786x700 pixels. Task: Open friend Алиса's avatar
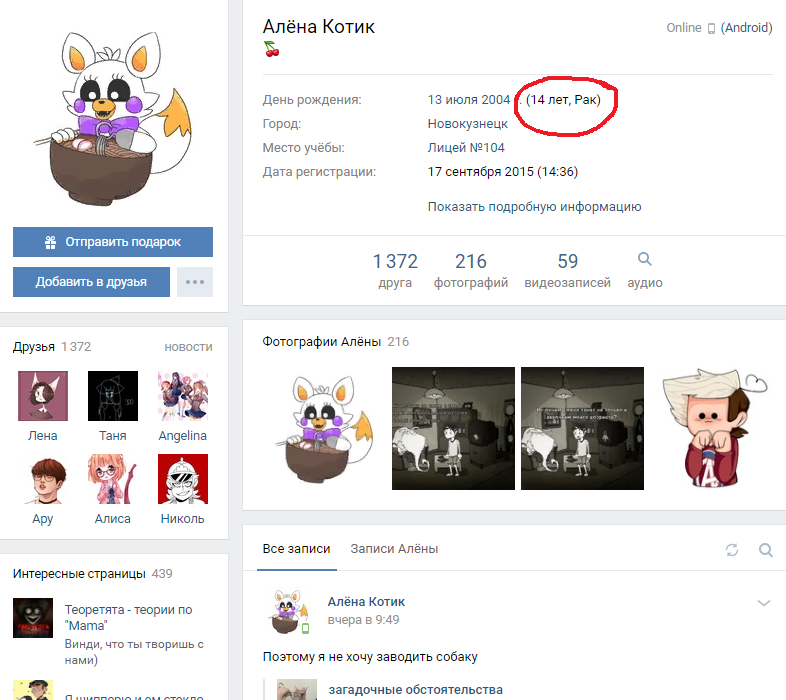113,479
